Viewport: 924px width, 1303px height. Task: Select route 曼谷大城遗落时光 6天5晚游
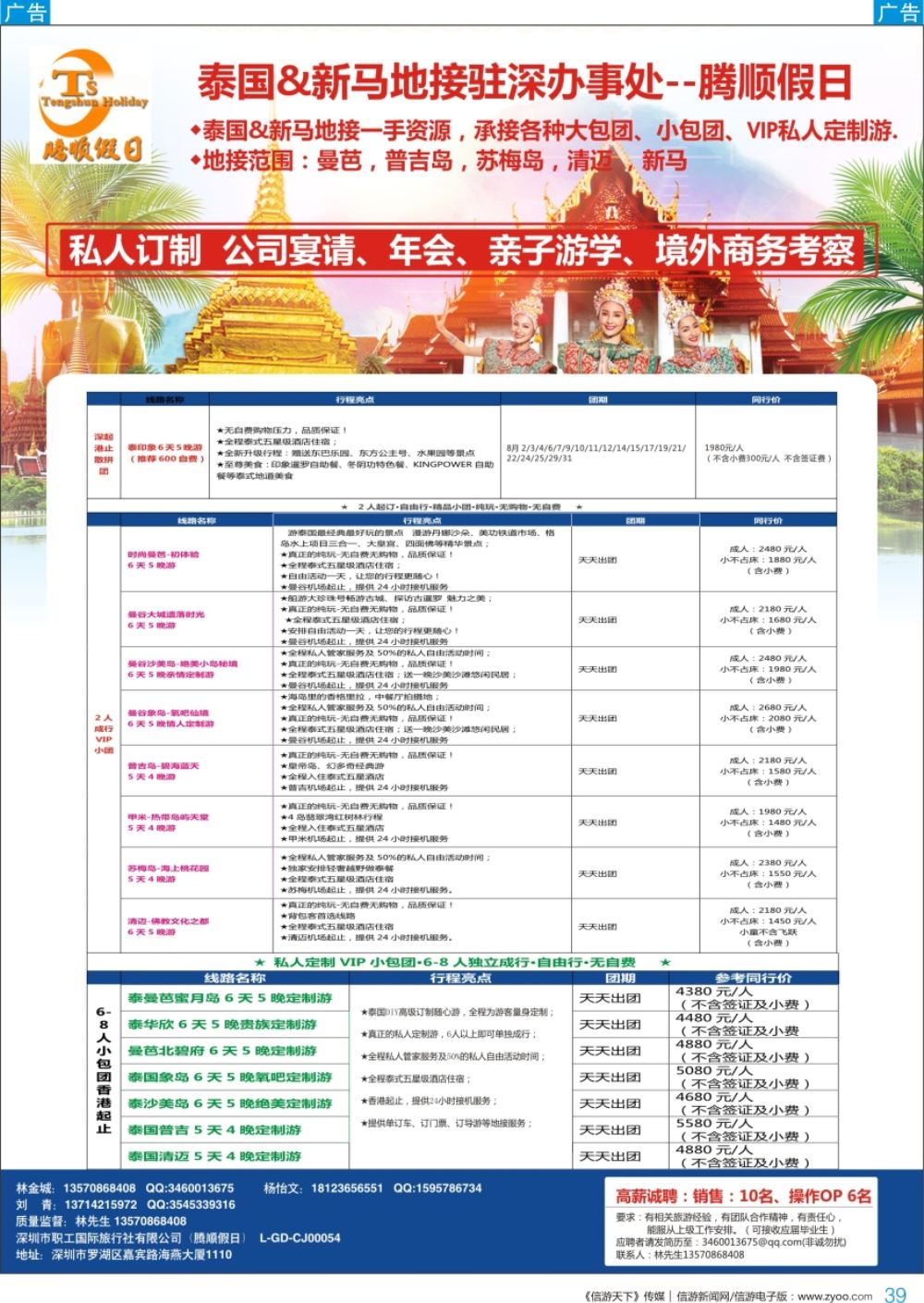point(166,620)
